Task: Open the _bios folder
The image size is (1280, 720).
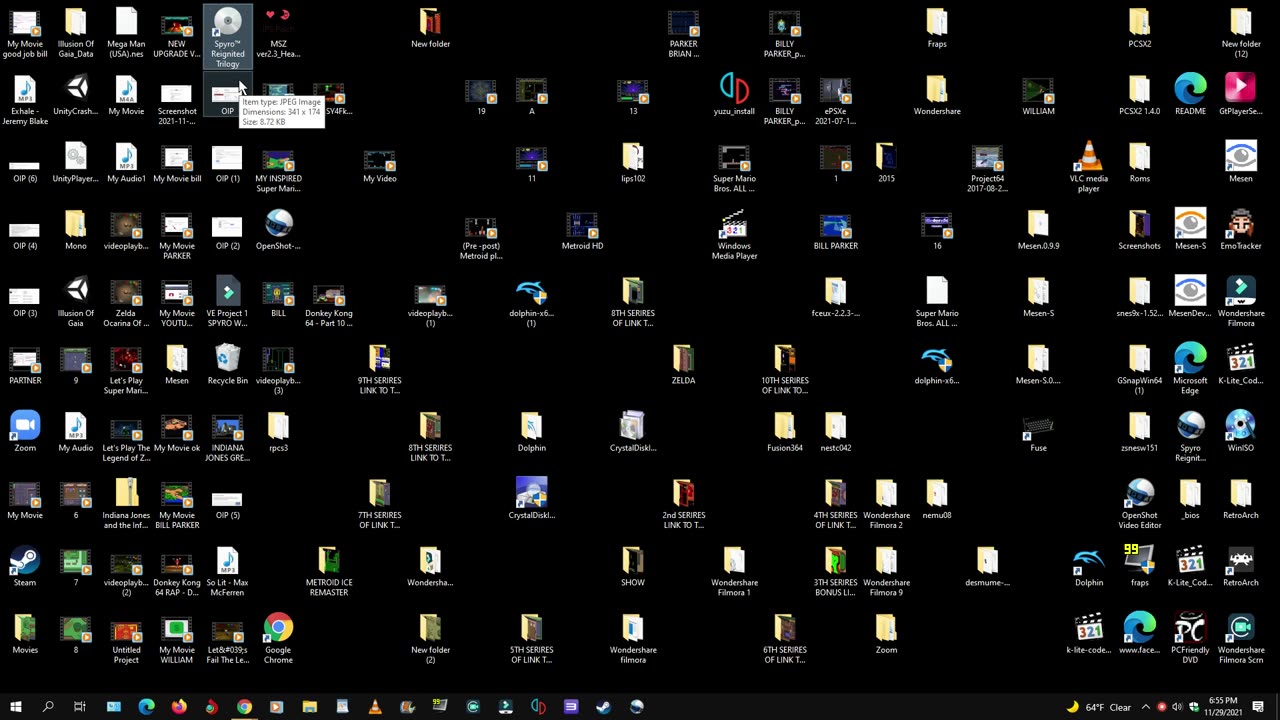Action: pyautogui.click(x=1190, y=499)
